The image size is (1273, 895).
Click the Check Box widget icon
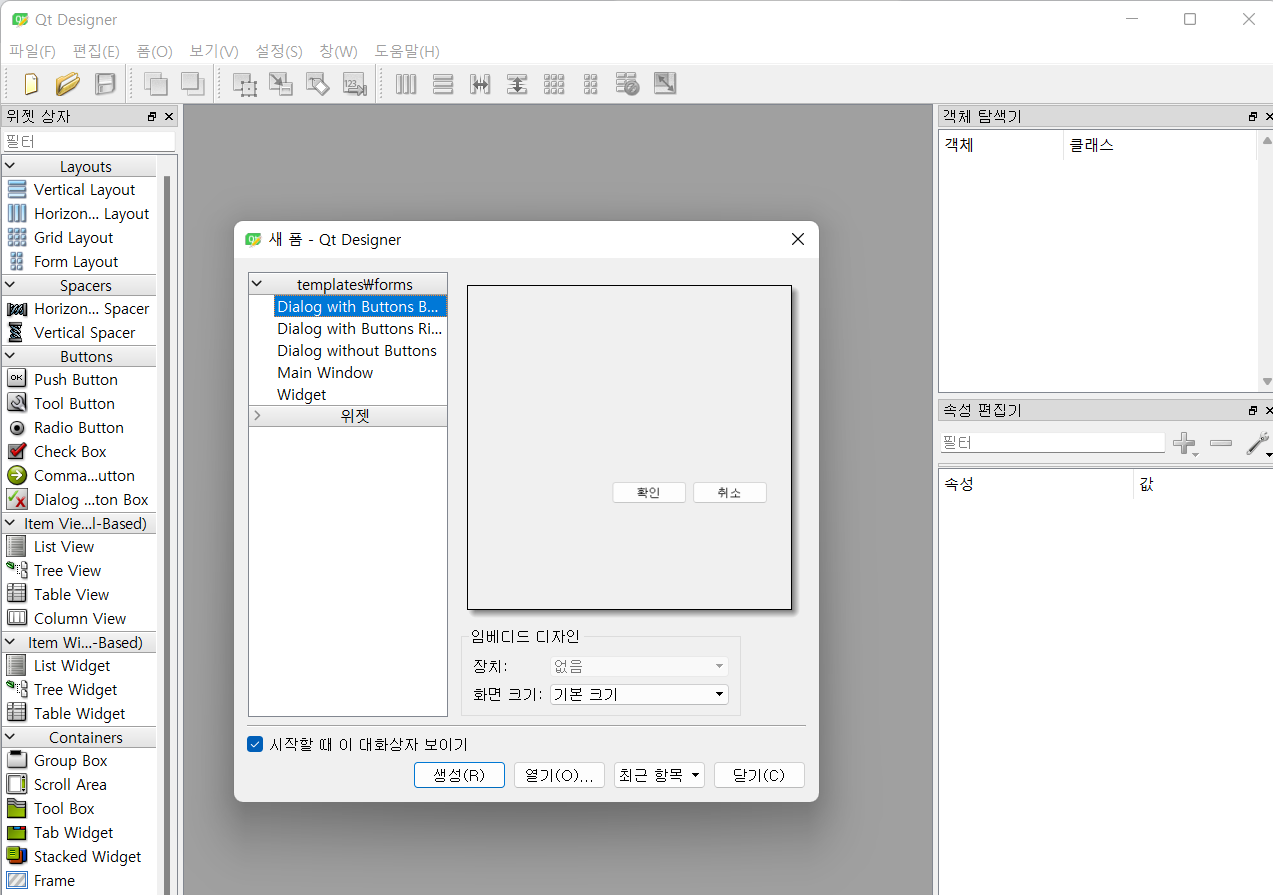click(x=17, y=451)
